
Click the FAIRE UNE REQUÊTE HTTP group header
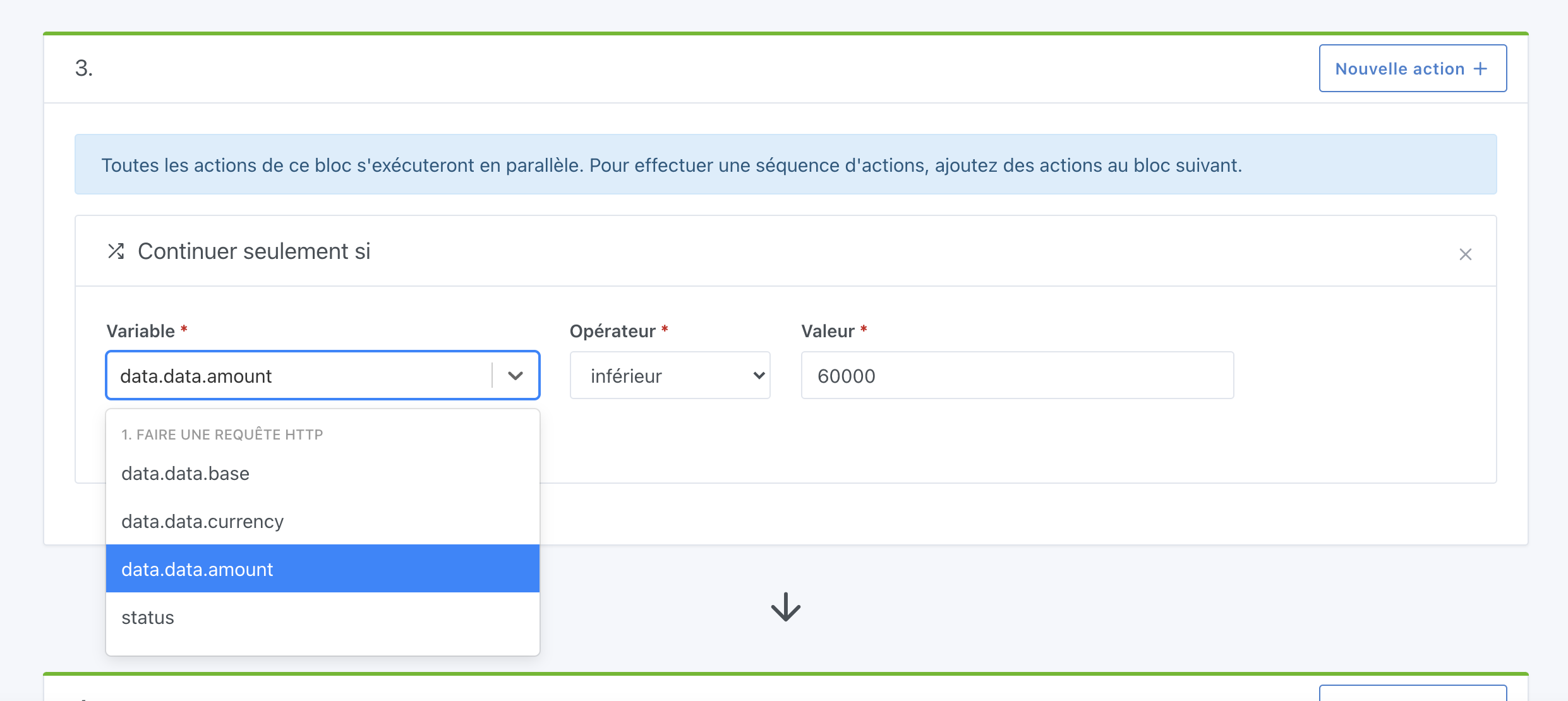[222, 434]
